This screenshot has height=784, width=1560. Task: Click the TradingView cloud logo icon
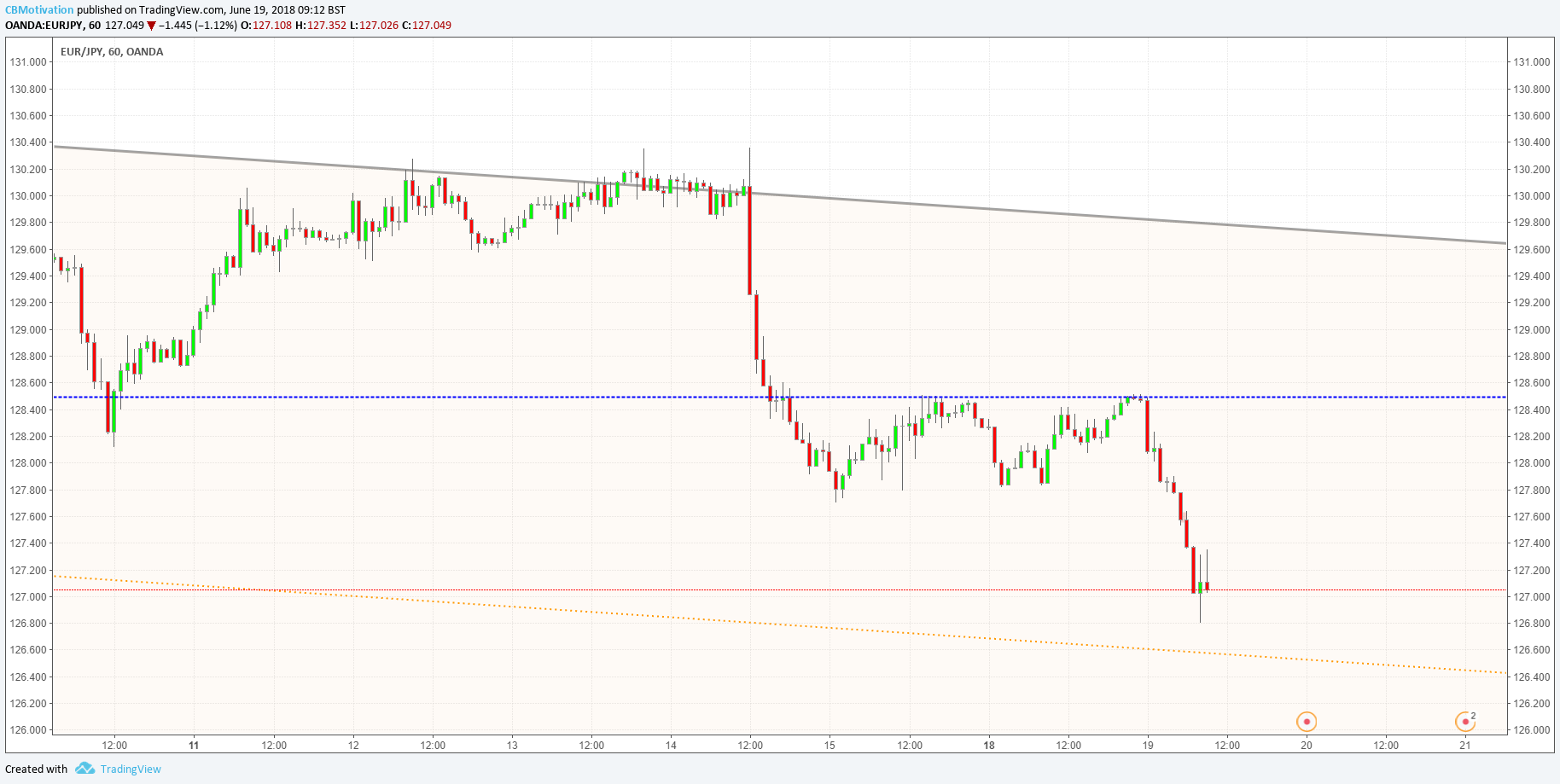pyautogui.click(x=84, y=769)
